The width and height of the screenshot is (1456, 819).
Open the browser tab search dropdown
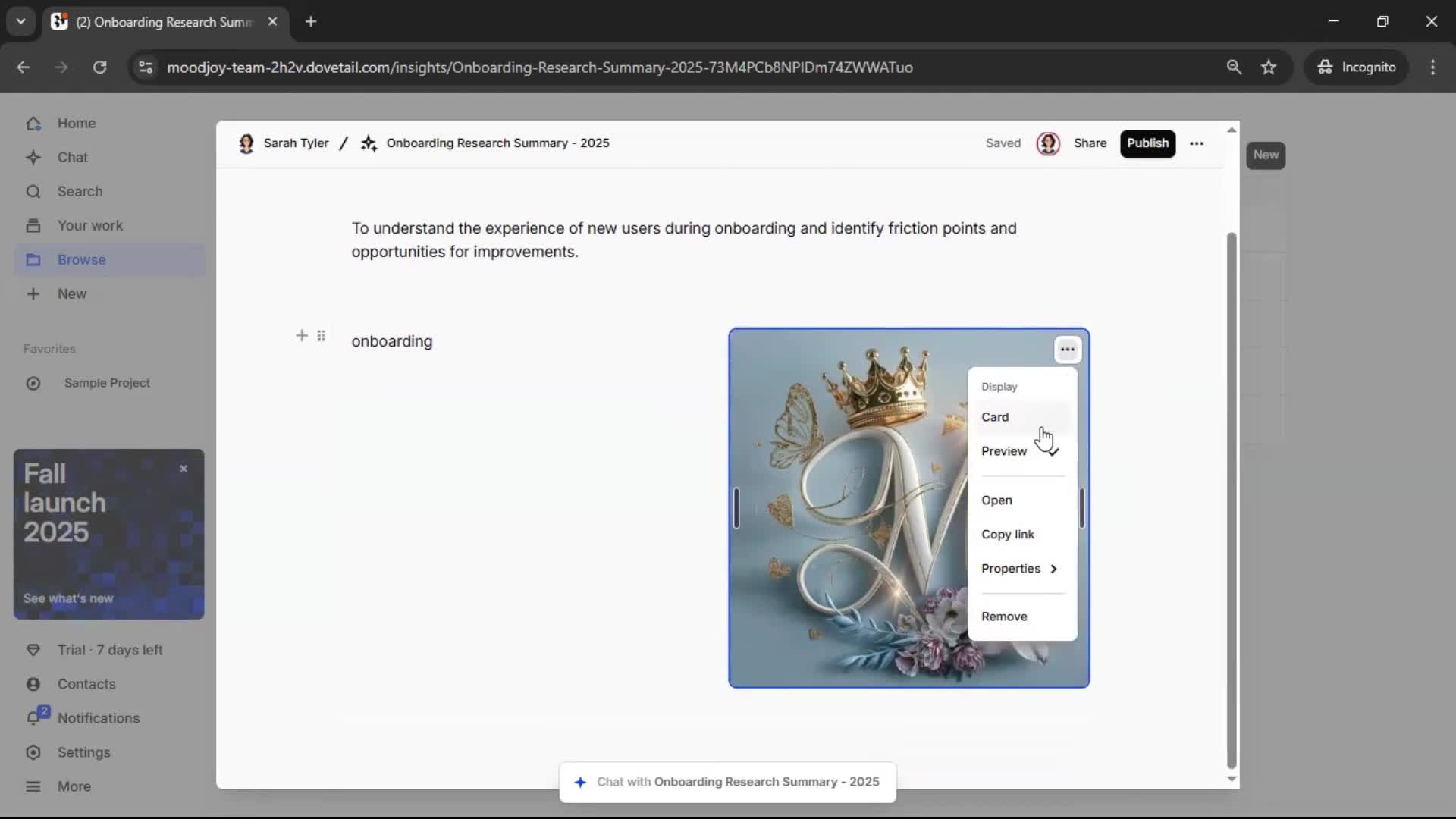(x=20, y=21)
